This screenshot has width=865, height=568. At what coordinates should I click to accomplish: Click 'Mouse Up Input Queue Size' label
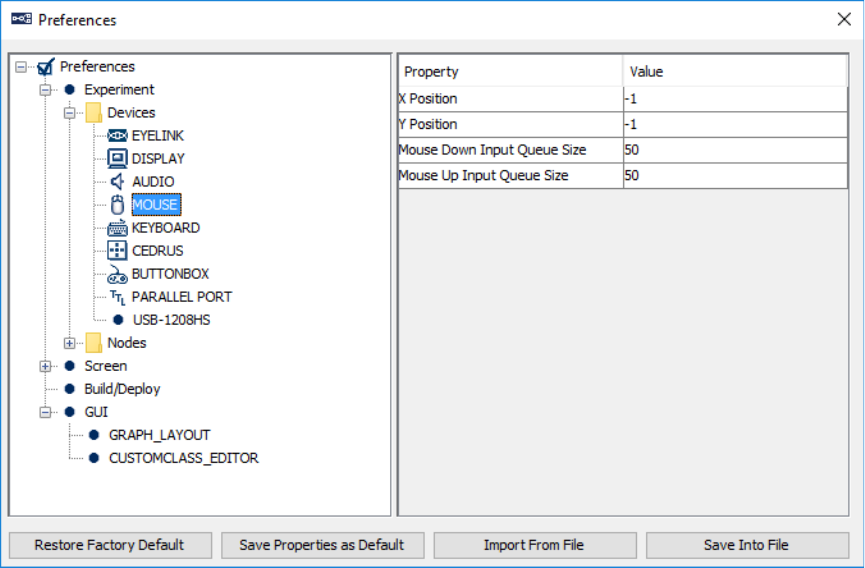point(483,175)
